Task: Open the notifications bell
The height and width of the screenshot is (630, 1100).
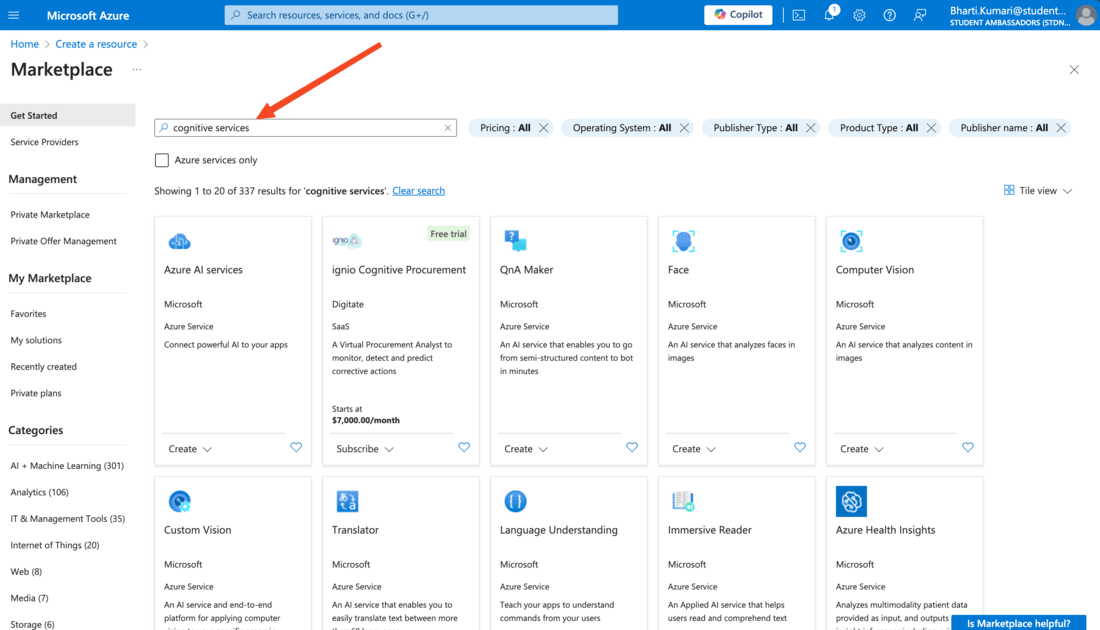Action: coord(829,15)
